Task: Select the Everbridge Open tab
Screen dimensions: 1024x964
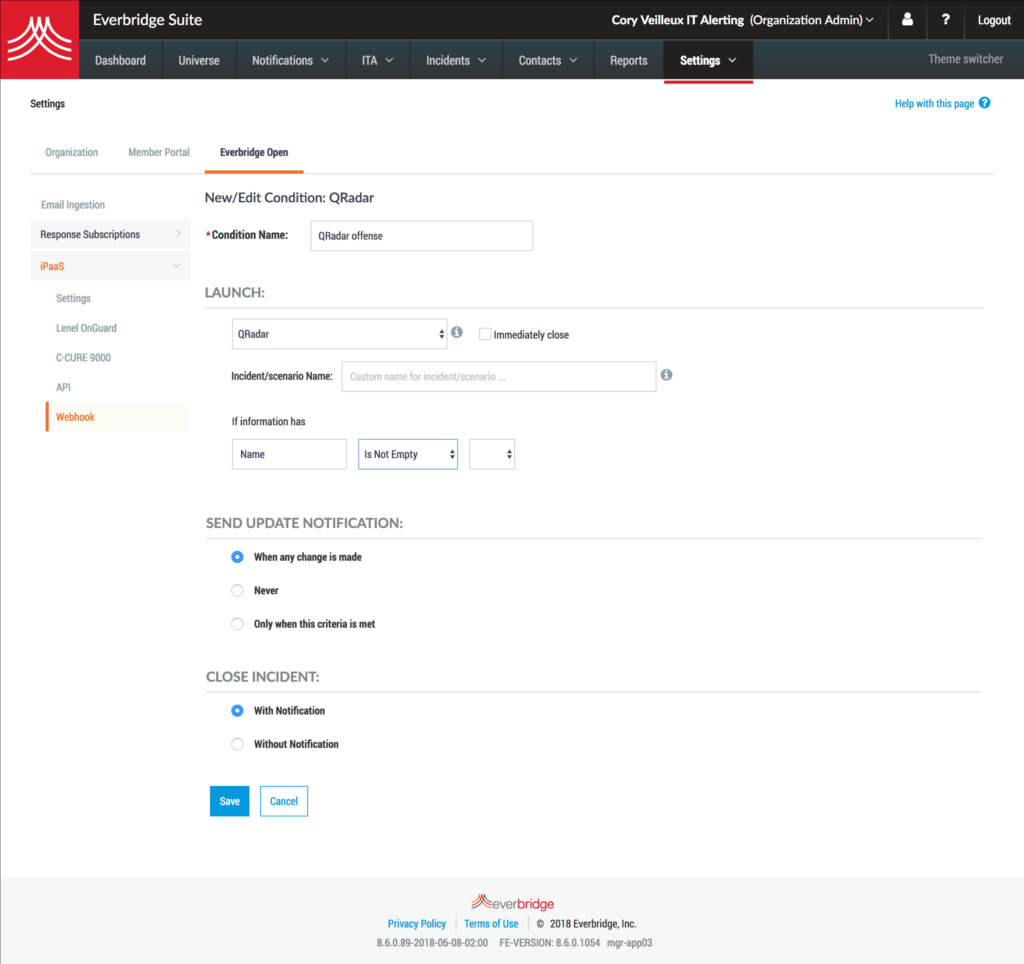Action: click(254, 152)
